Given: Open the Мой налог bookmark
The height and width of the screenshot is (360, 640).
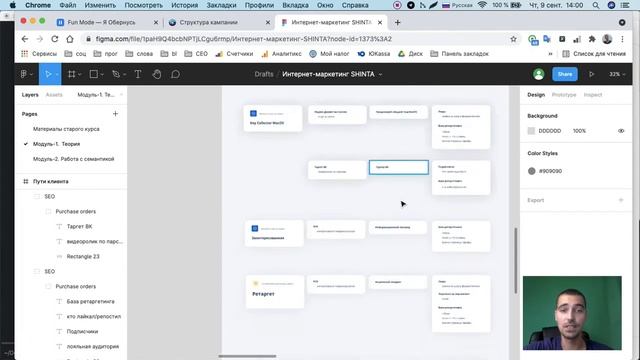Looking at the screenshot, I should pos(329,53).
